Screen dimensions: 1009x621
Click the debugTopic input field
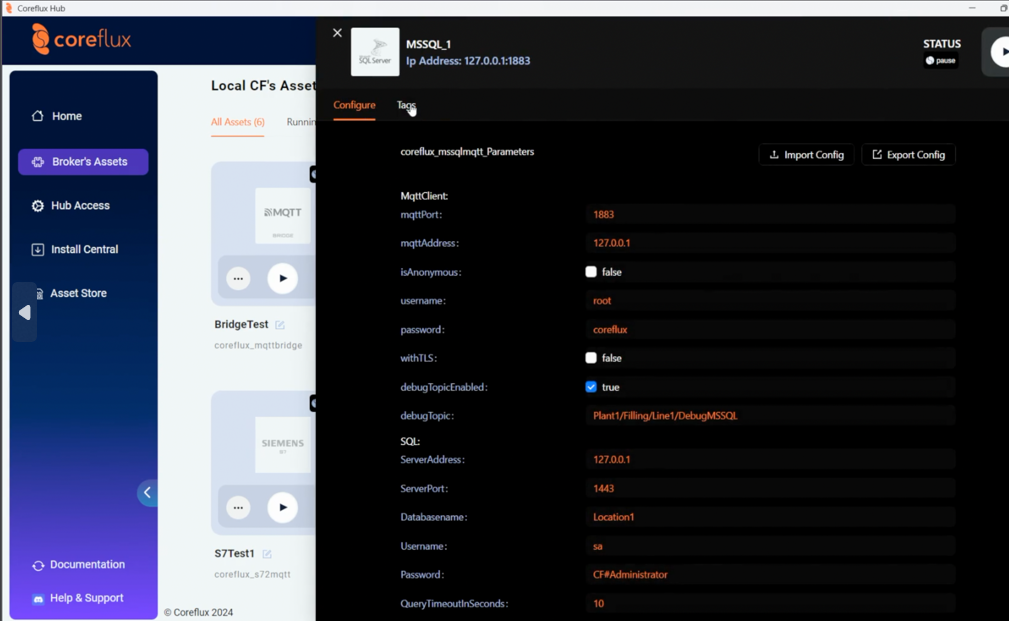770,416
